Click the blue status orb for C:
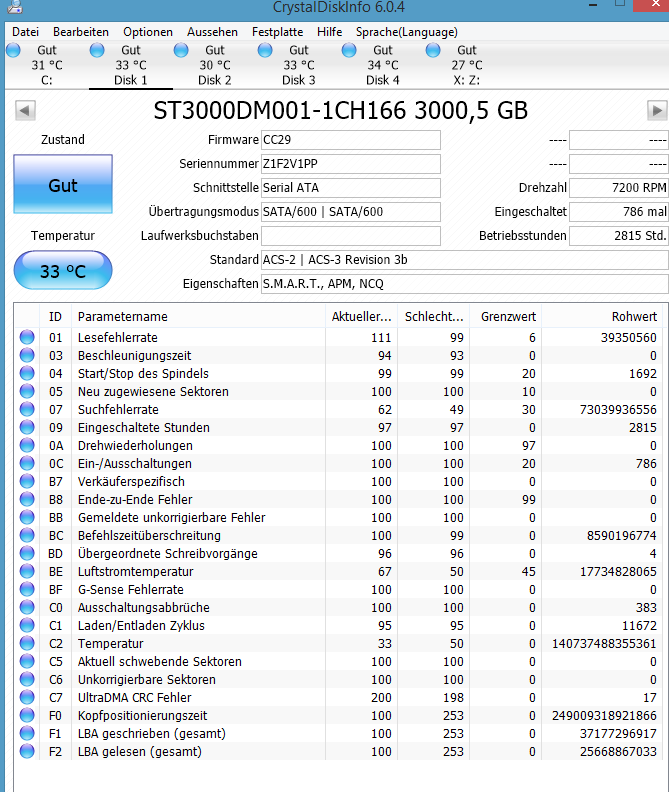 click(x=14, y=50)
